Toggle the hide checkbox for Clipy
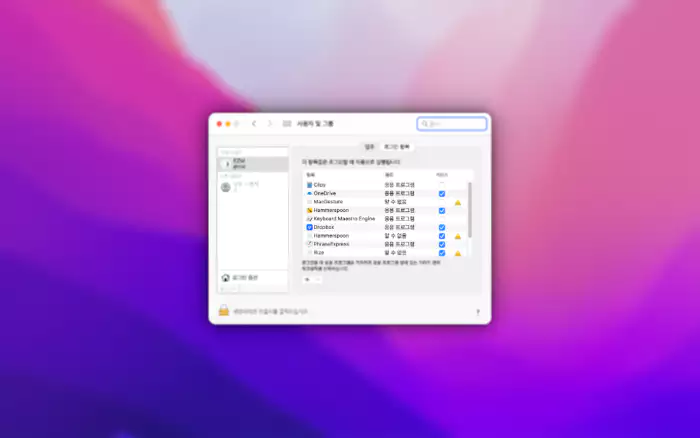The image size is (700, 438). click(442, 184)
